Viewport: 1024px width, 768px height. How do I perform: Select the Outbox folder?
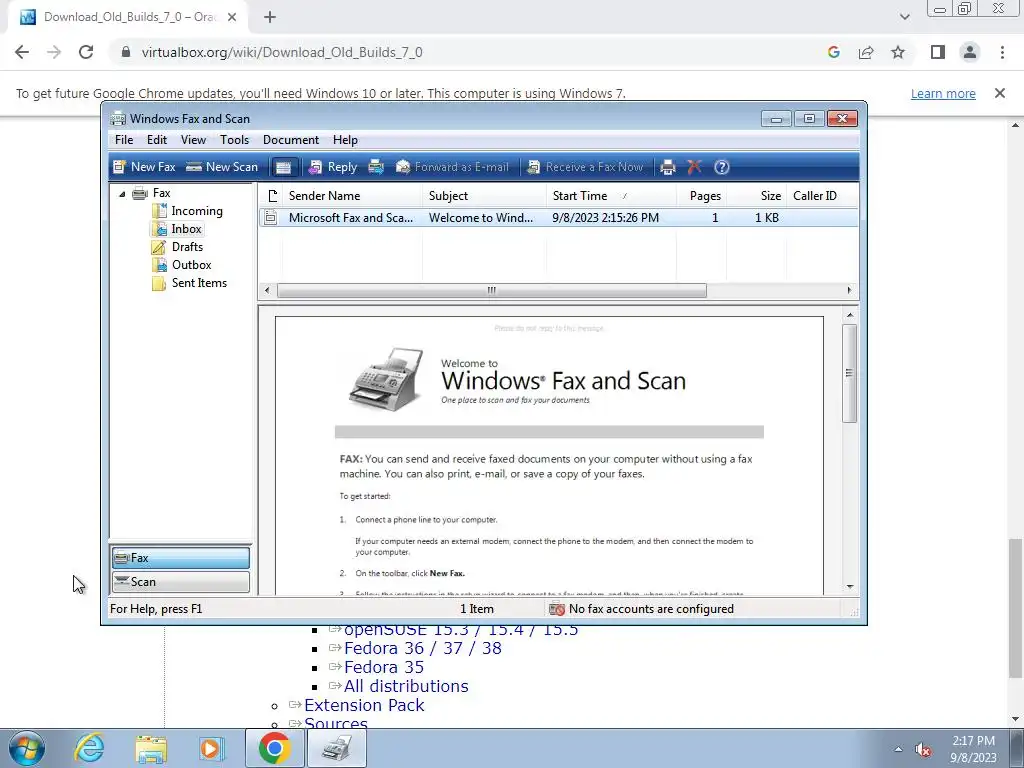pos(182,264)
